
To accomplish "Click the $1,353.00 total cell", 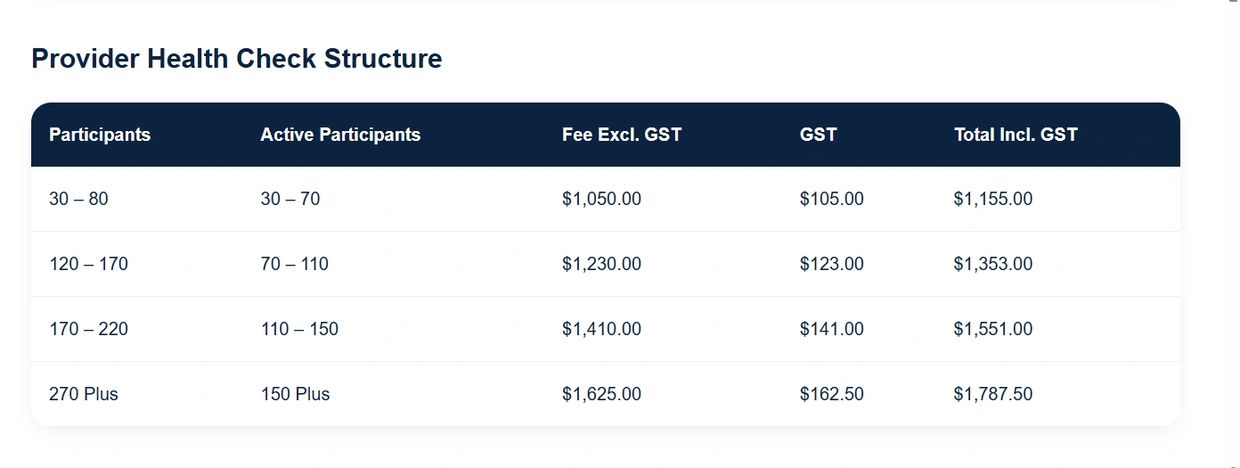I will pyautogui.click(x=993, y=264).
